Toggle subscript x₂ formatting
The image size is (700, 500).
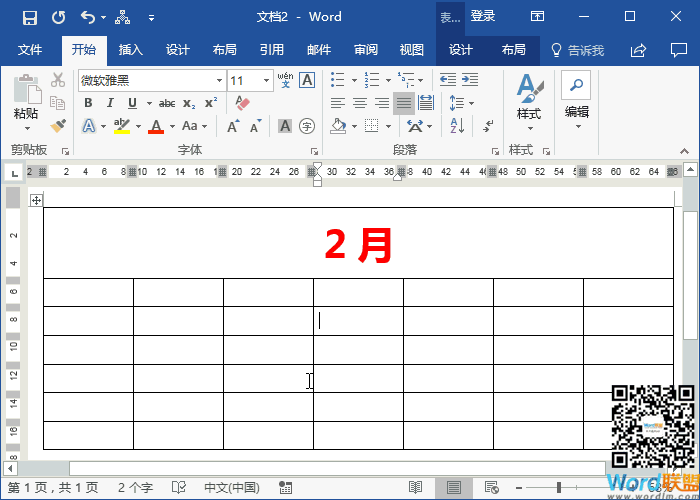click(189, 104)
